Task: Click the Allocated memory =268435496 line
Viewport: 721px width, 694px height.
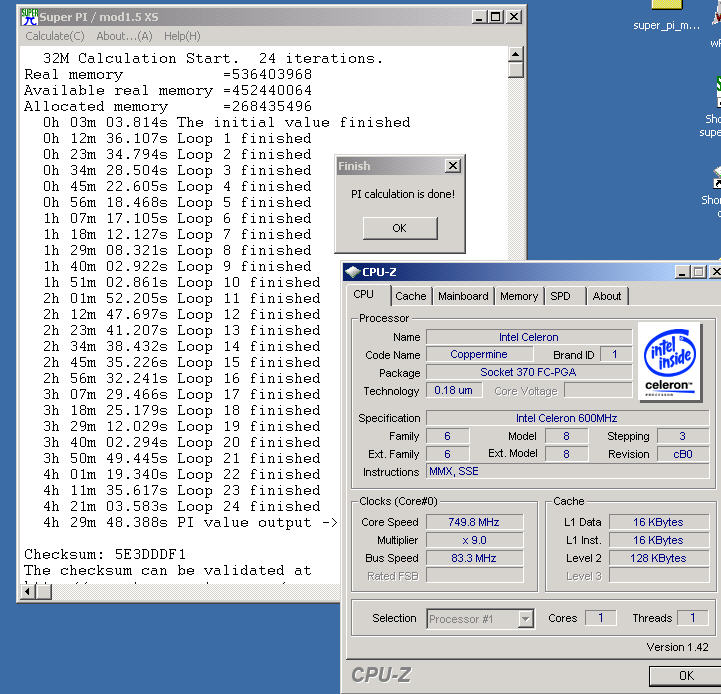Action: [x=168, y=106]
